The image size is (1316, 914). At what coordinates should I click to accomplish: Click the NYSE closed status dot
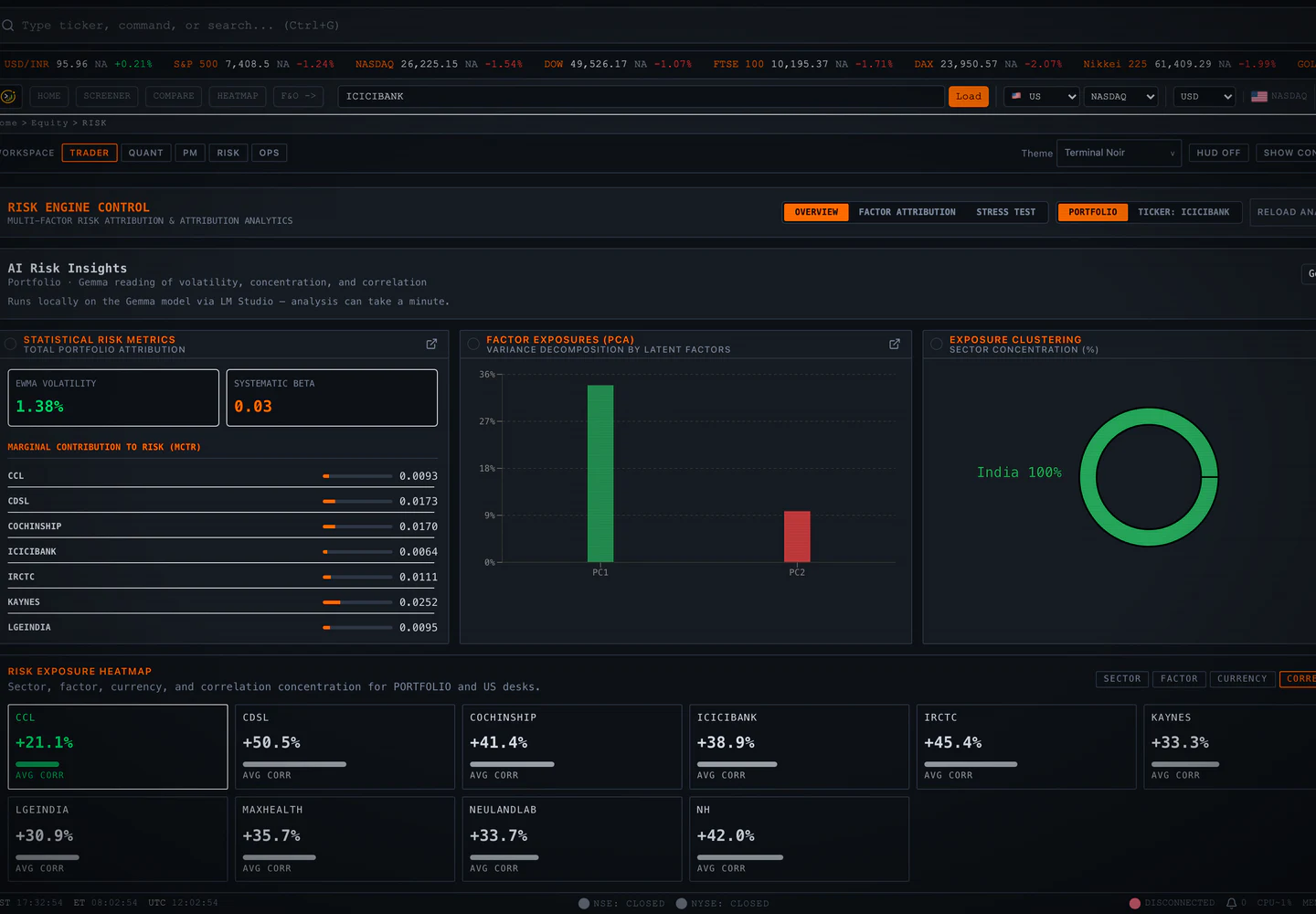681,903
